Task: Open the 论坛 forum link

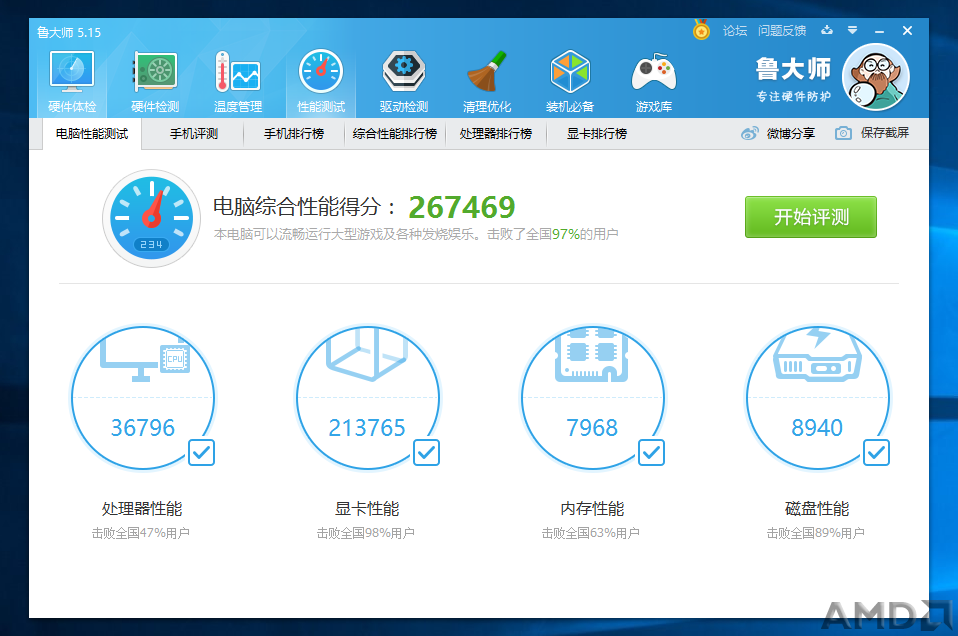Action: tap(735, 31)
